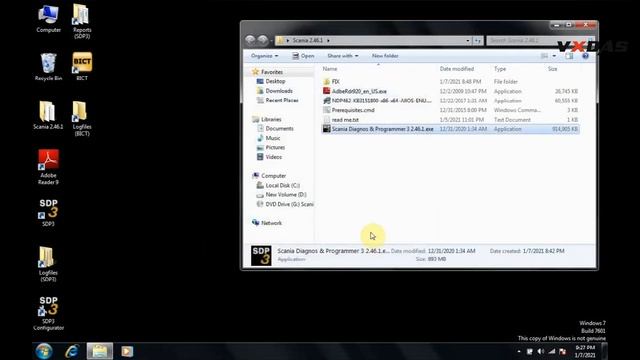
Task: Select the SDP3 Configurator shortcut
Action: click(x=48, y=313)
